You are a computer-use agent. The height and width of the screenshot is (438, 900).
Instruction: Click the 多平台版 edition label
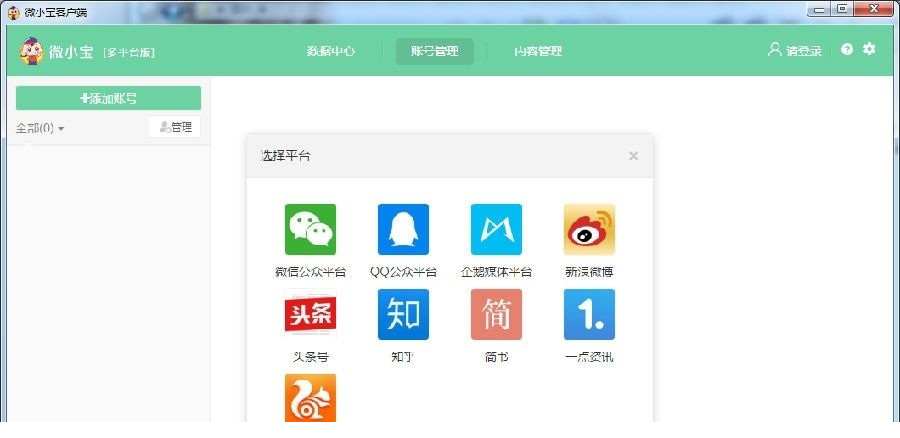(129, 52)
